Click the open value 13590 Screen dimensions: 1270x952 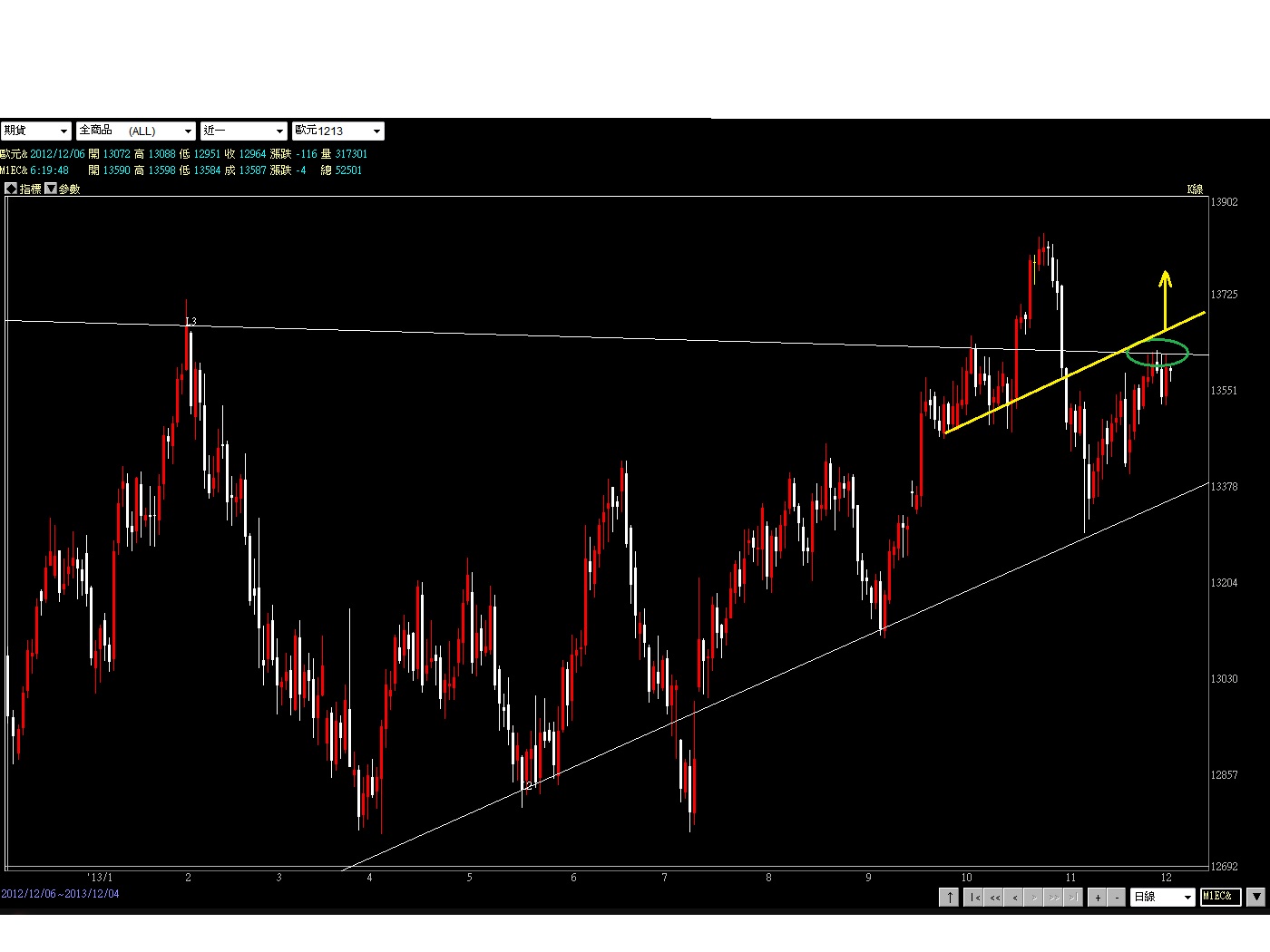116,170
